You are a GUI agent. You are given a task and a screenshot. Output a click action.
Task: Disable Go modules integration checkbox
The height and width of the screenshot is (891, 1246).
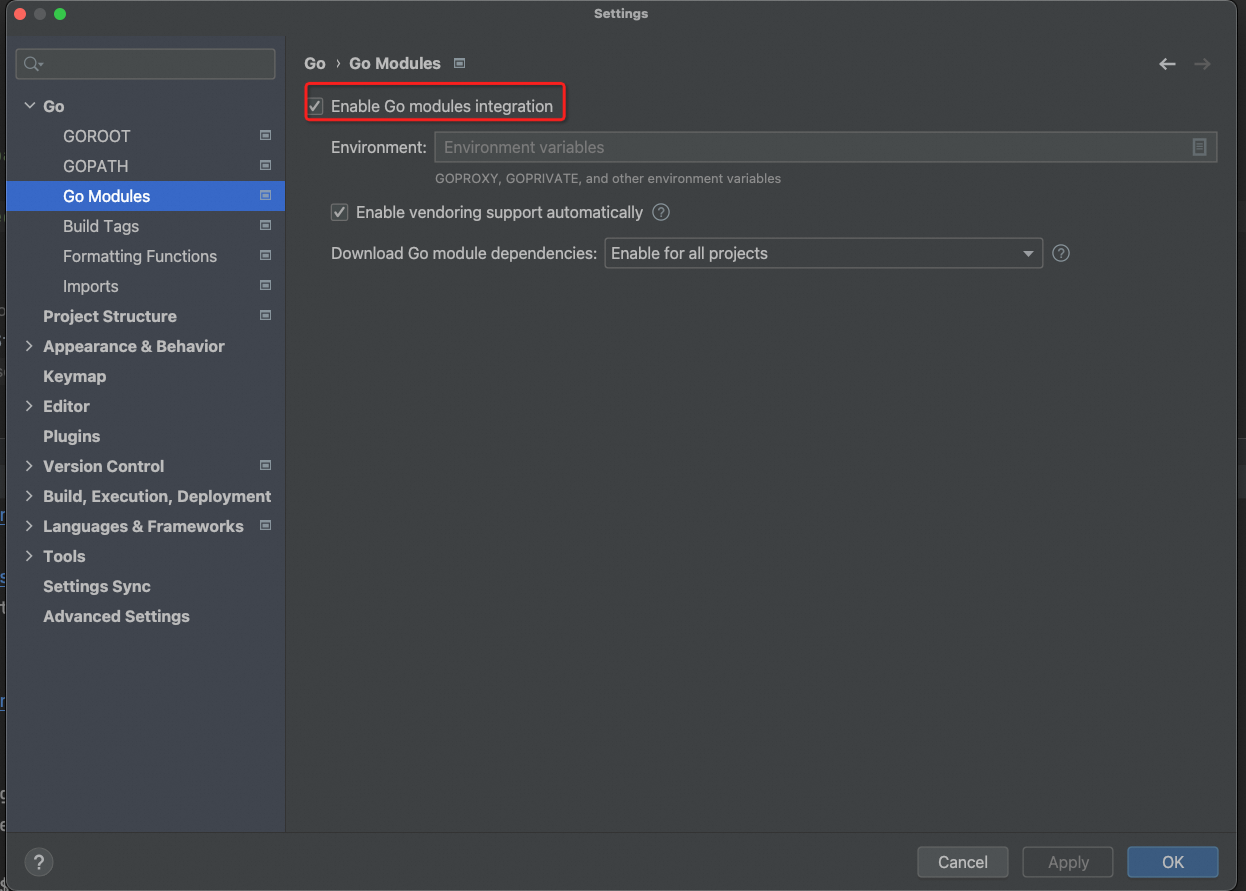click(316, 106)
